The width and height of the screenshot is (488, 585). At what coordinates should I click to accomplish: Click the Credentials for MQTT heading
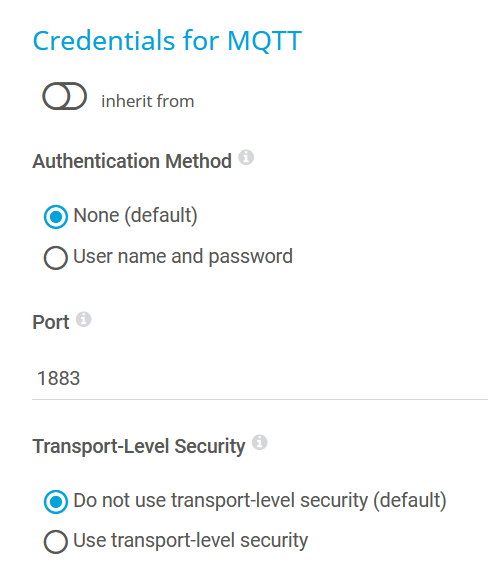point(167,40)
